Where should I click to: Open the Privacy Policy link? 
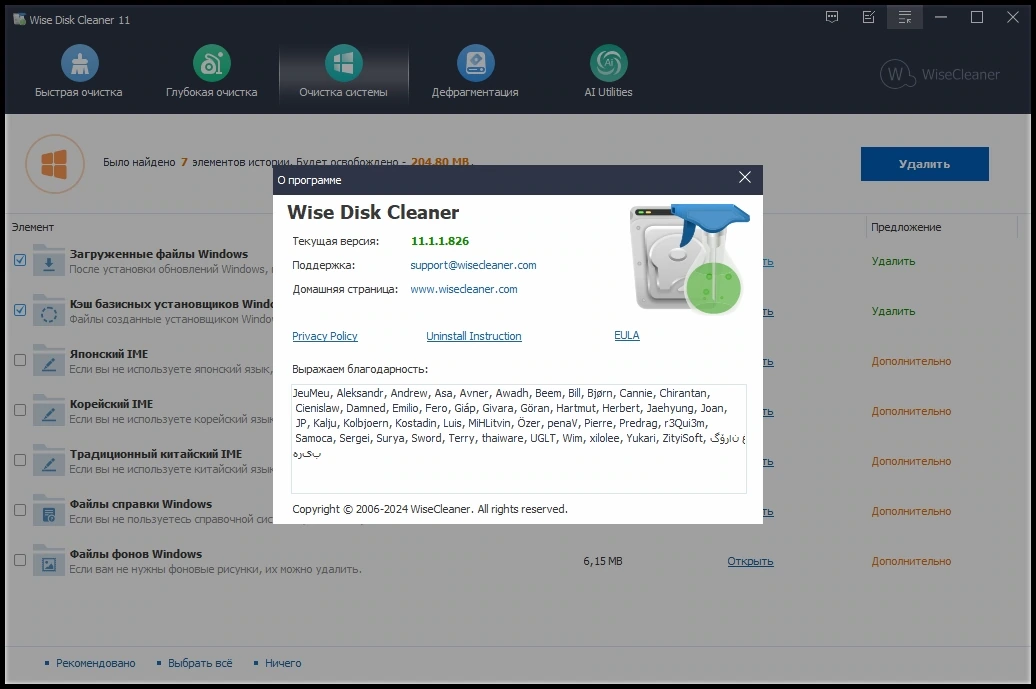coord(324,336)
